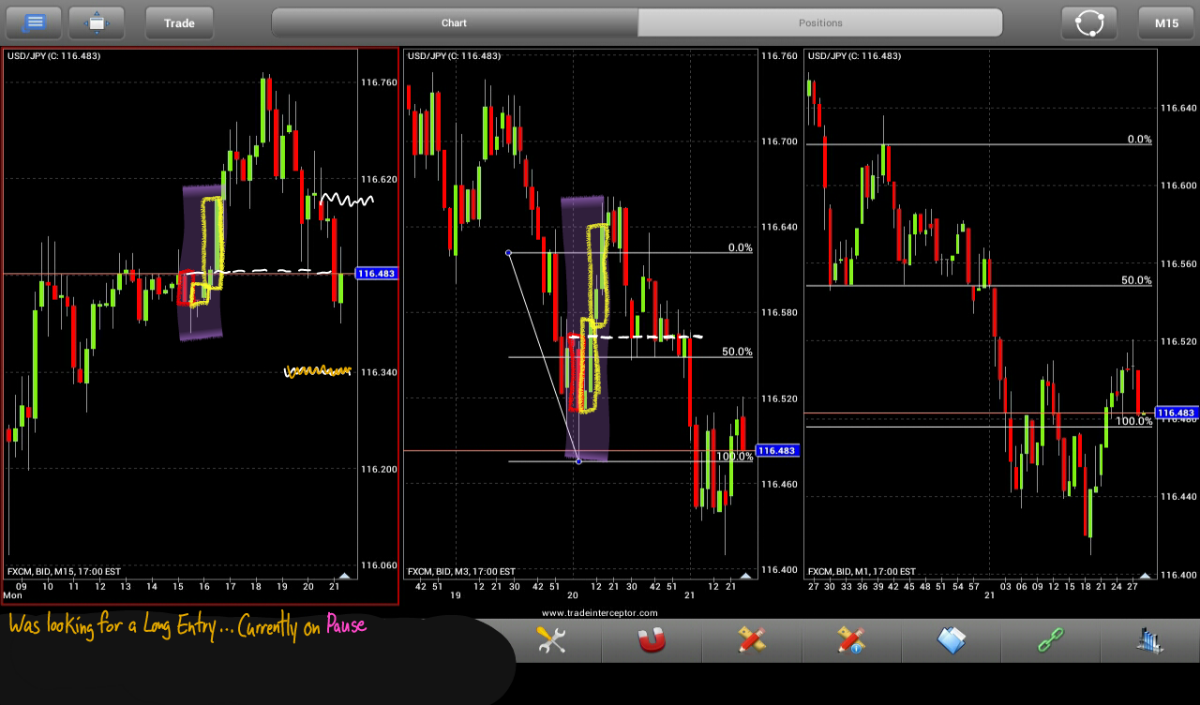This screenshot has width=1200, height=705.
Task: Select the M3 chart's 116.483 price tag
Action: click(777, 451)
